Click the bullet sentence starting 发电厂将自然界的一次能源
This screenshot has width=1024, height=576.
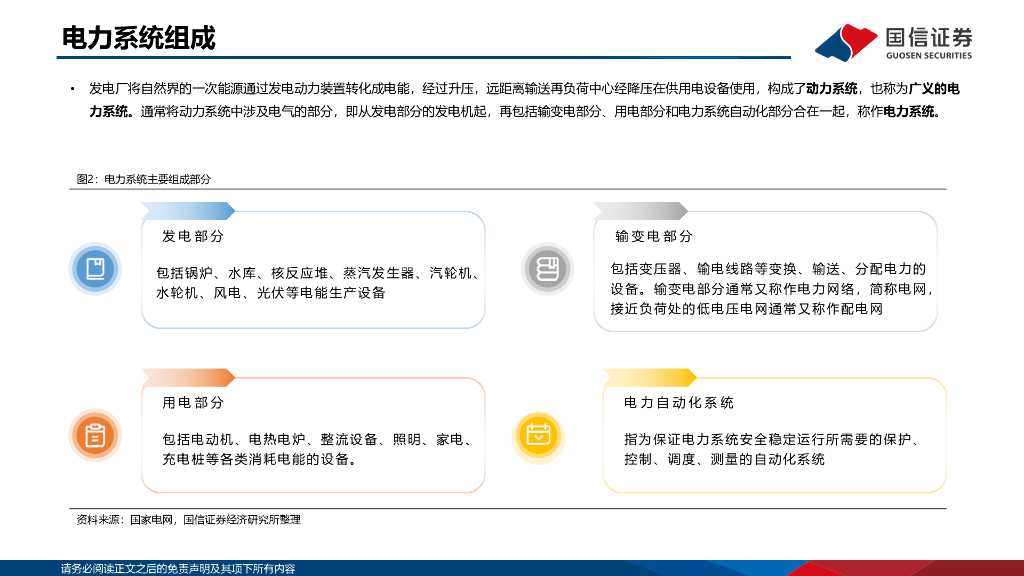pyautogui.click(x=524, y=89)
